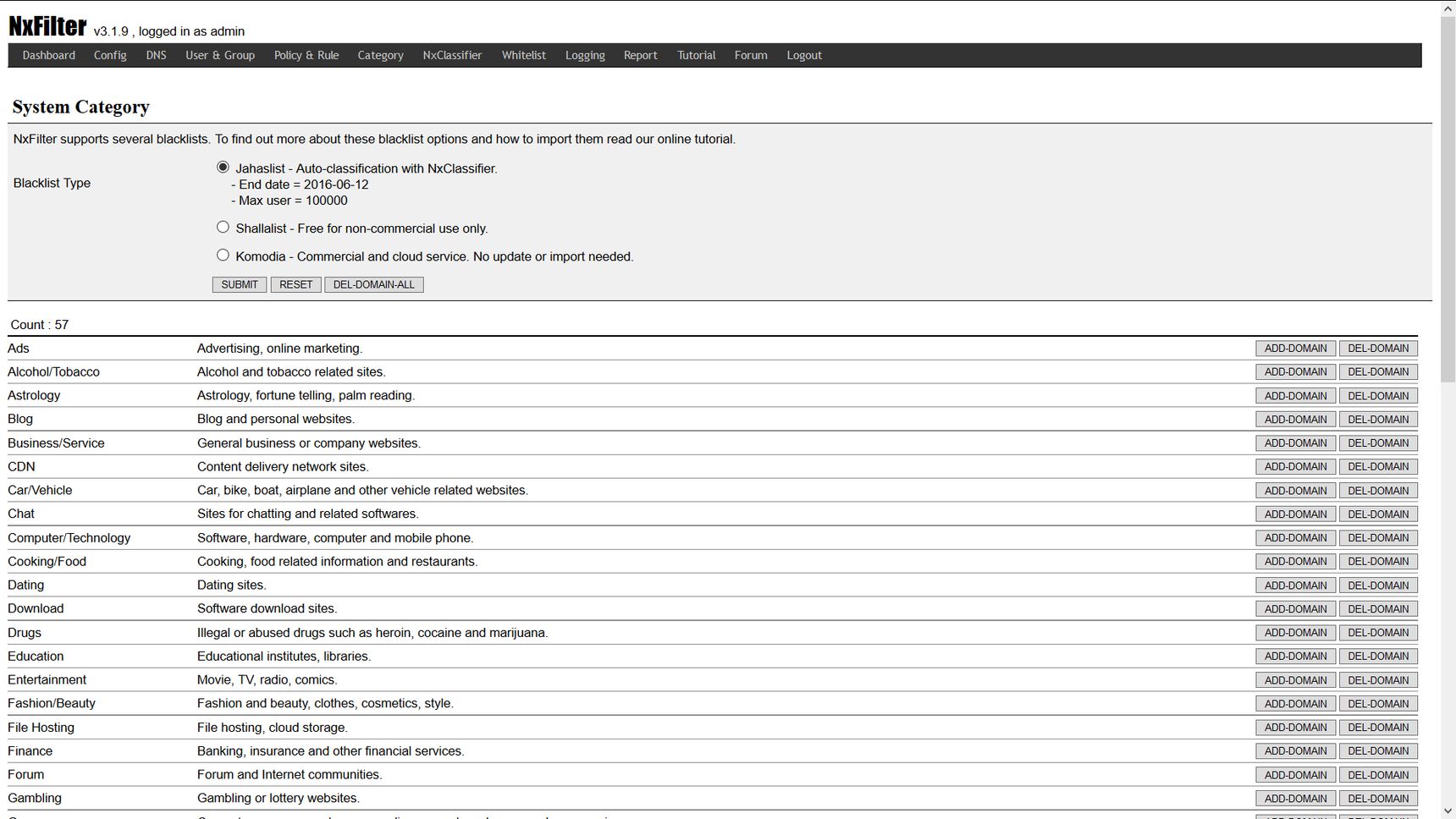Add domain to Cooking/Food category

(1295, 562)
